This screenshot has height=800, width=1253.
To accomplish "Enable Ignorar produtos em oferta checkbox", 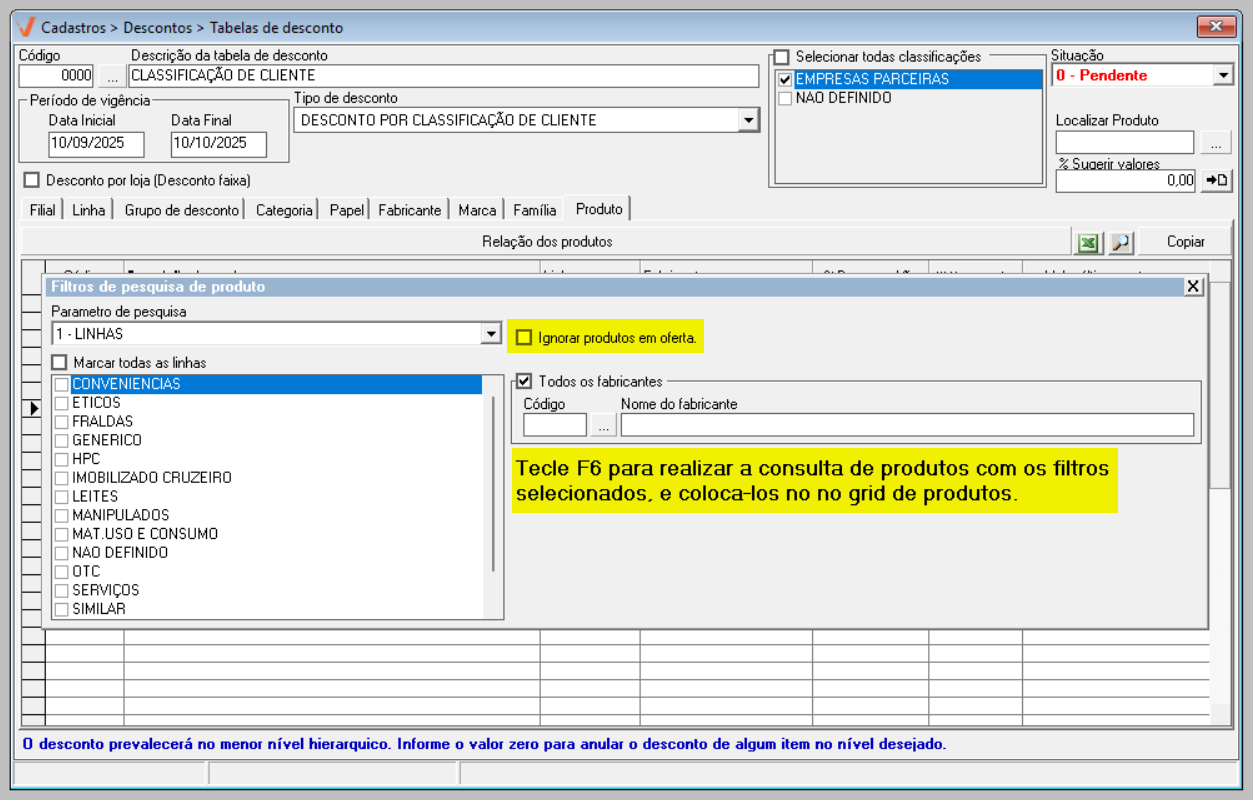I will coord(524,338).
